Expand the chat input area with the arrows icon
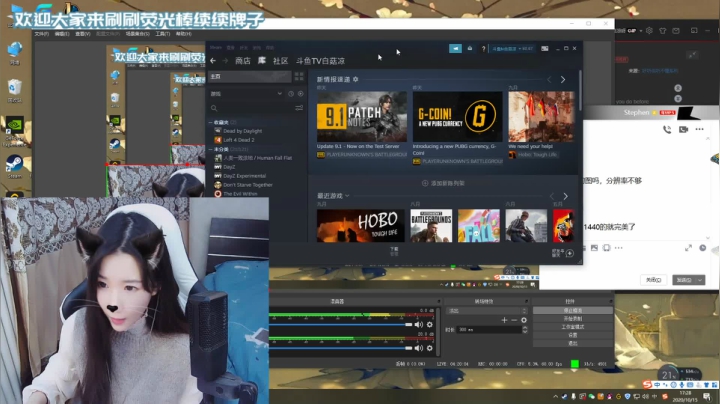The height and width of the screenshot is (404, 720). point(688,248)
